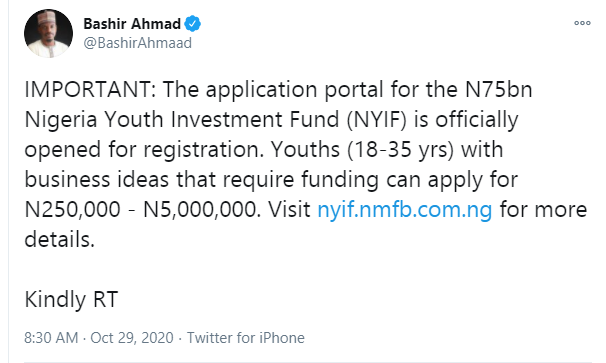Image resolution: width=606 pixels, height=363 pixels.
Task: Click the word registration. in the tweet
Action: [x=203, y=150]
